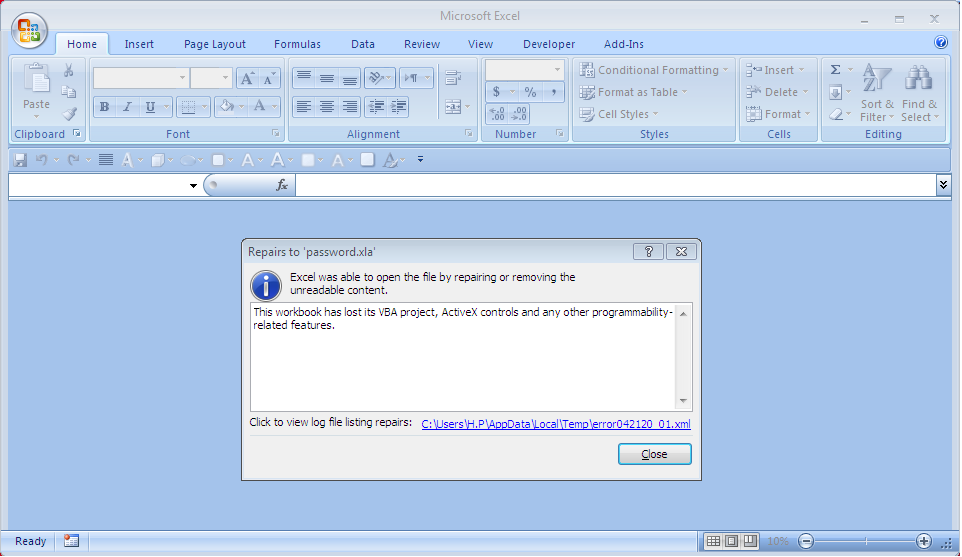Click the Grow Font icon
Image resolution: width=962 pixels, height=557 pixels.
click(x=247, y=78)
